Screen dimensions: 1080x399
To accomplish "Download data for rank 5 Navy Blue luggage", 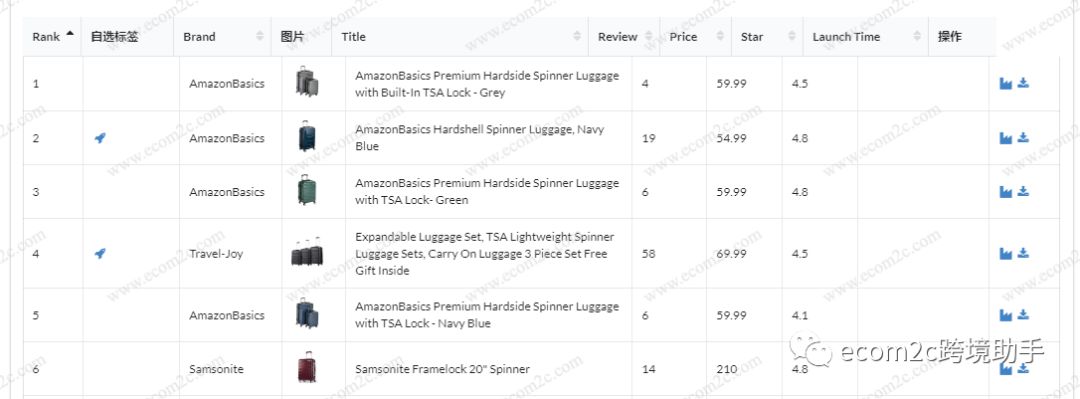I will pyautogui.click(x=1023, y=314).
